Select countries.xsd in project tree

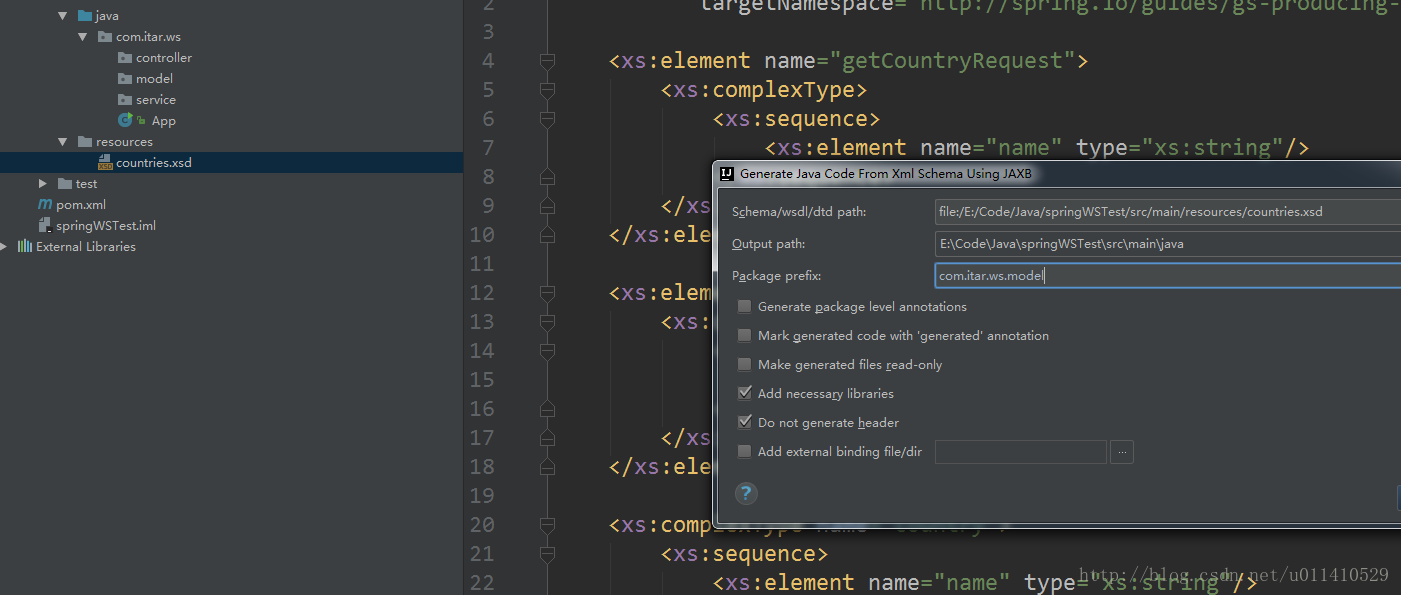click(154, 163)
